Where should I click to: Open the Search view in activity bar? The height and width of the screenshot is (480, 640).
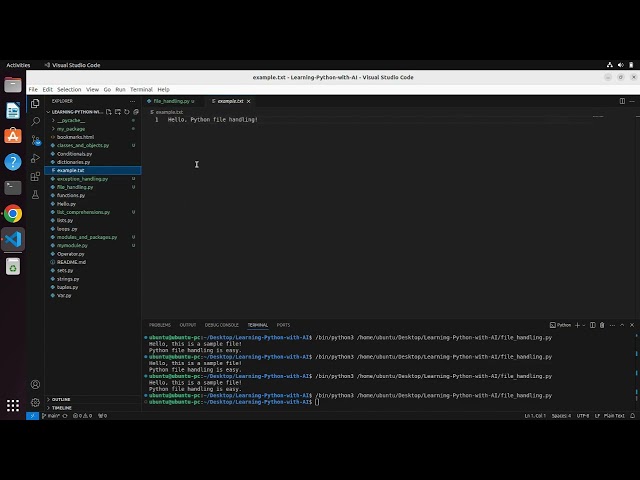click(35, 121)
